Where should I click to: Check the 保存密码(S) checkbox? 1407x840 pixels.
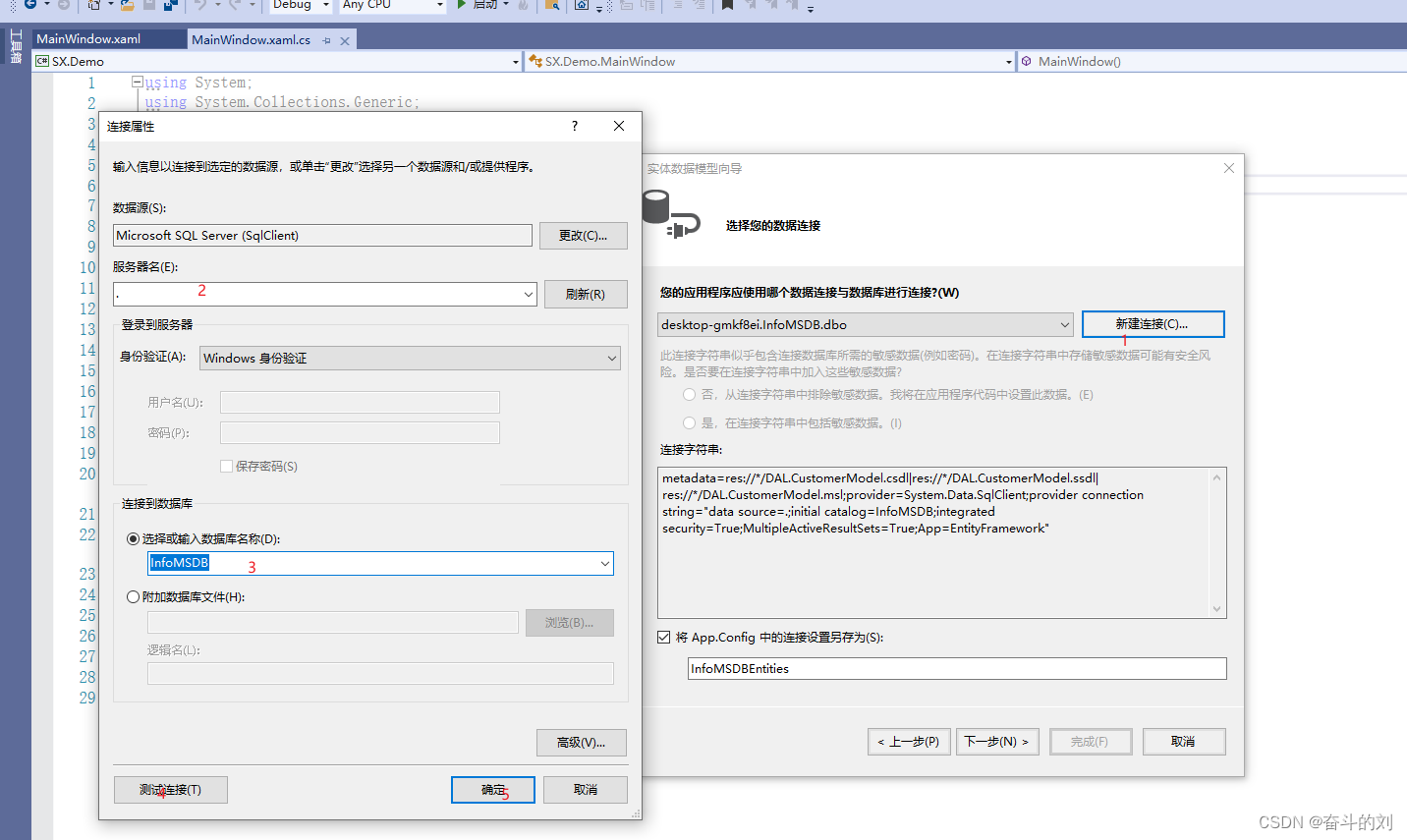pos(227,466)
